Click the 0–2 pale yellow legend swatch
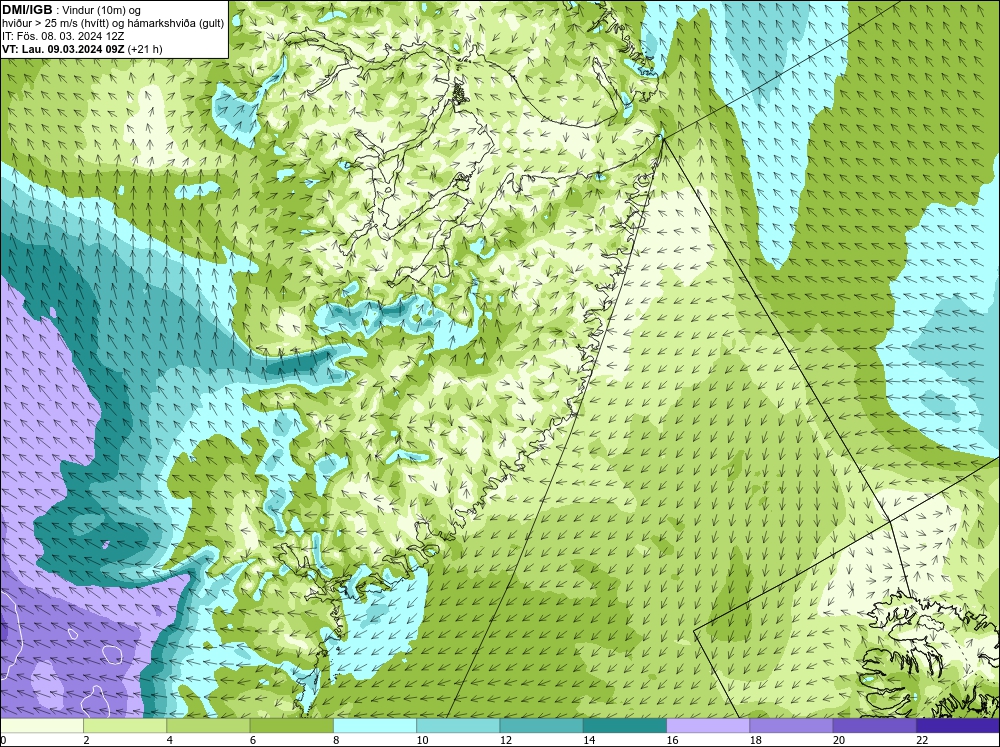This screenshot has height=747, width=1000. click(x=41, y=726)
